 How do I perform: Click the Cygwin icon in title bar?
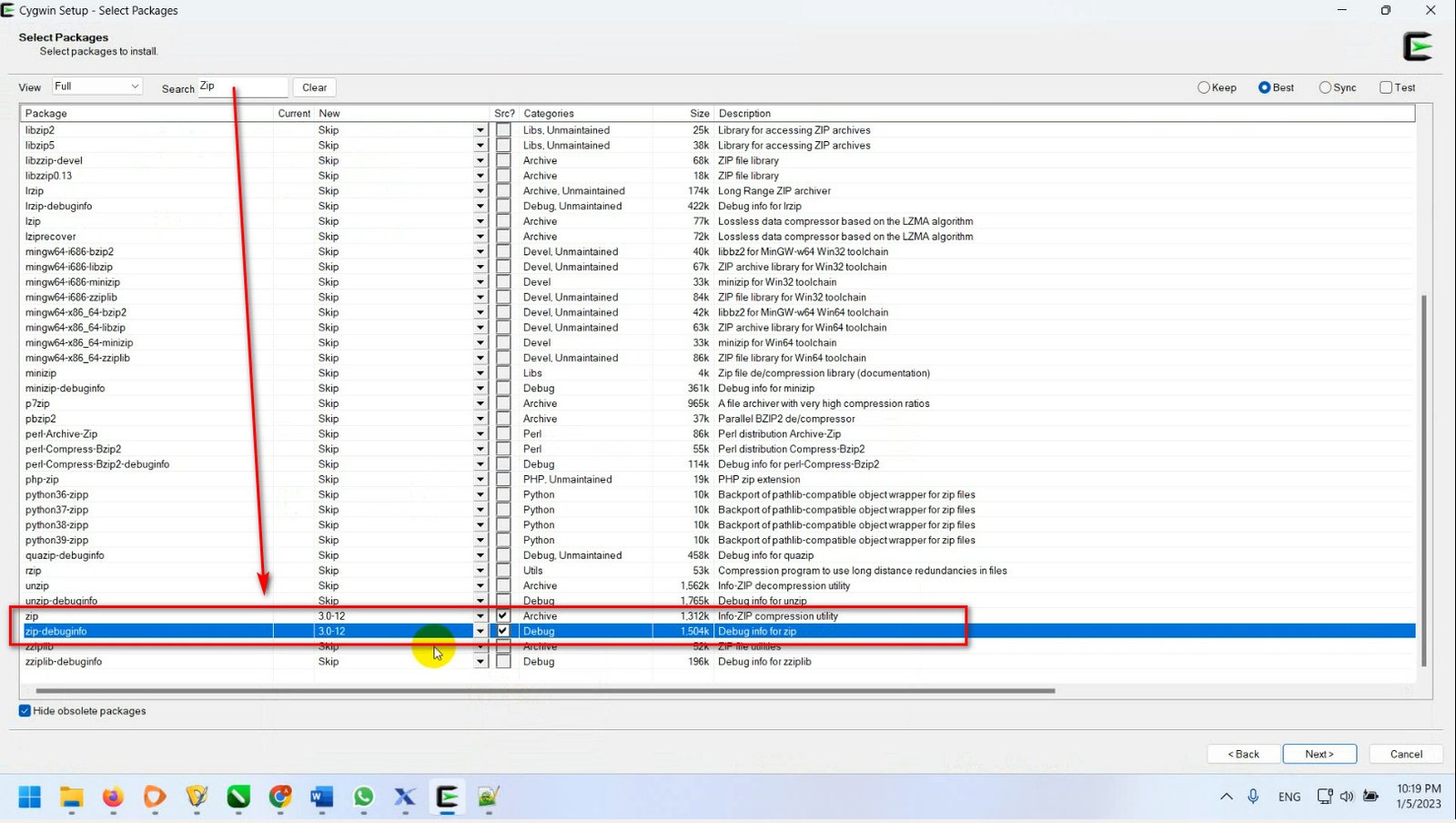8,10
